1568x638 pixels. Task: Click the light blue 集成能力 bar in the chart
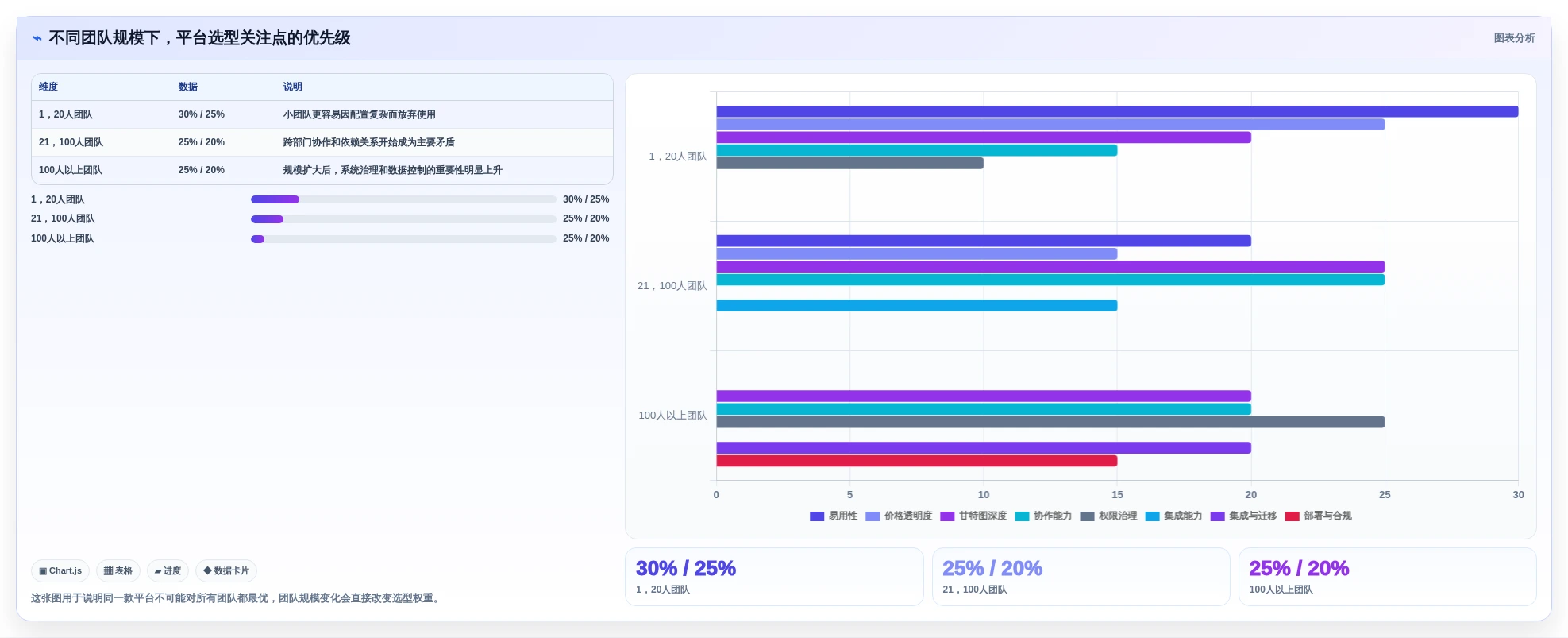point(916,306)
